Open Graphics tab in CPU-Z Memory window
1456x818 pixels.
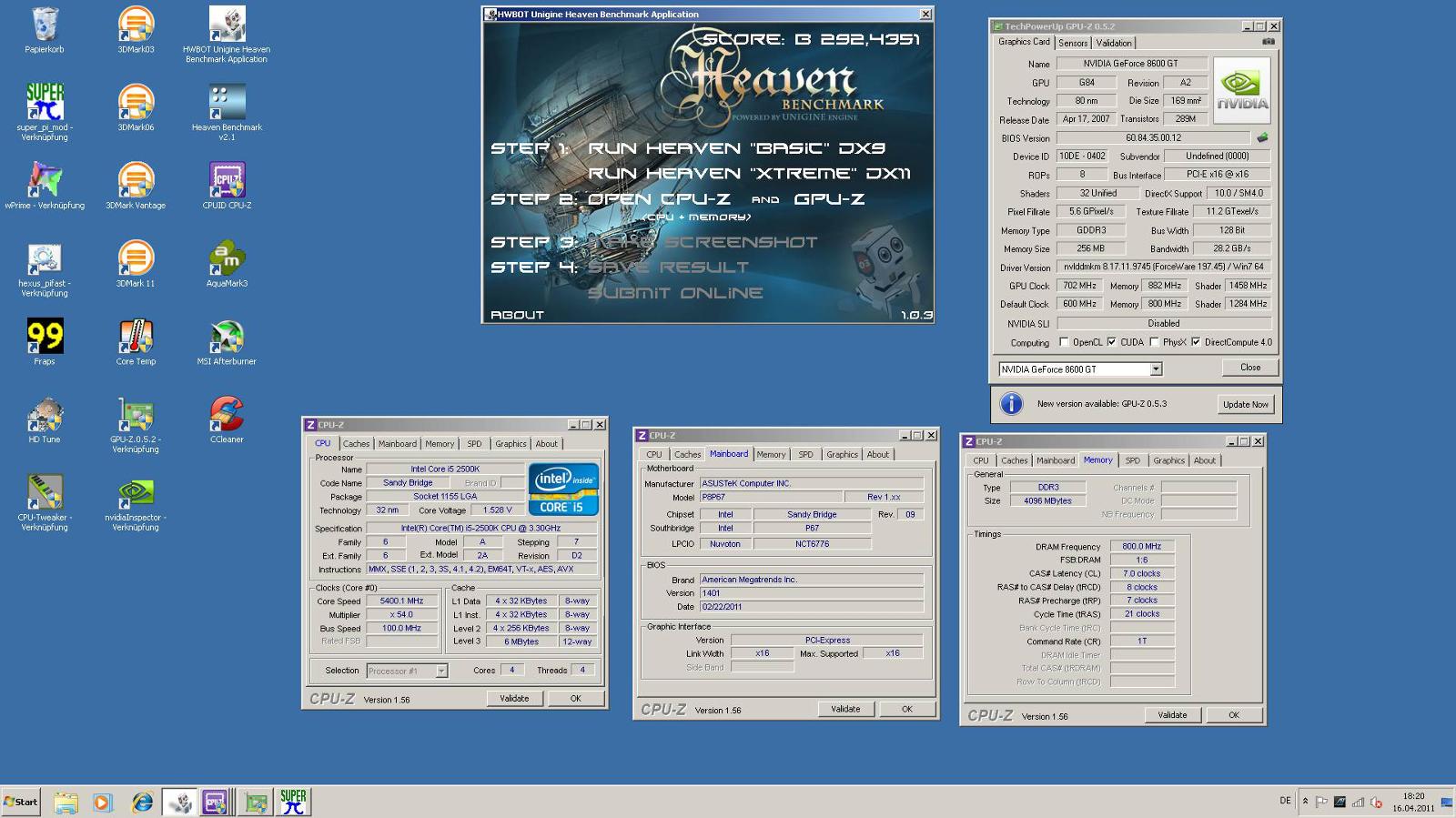(x=1168, y=460)
